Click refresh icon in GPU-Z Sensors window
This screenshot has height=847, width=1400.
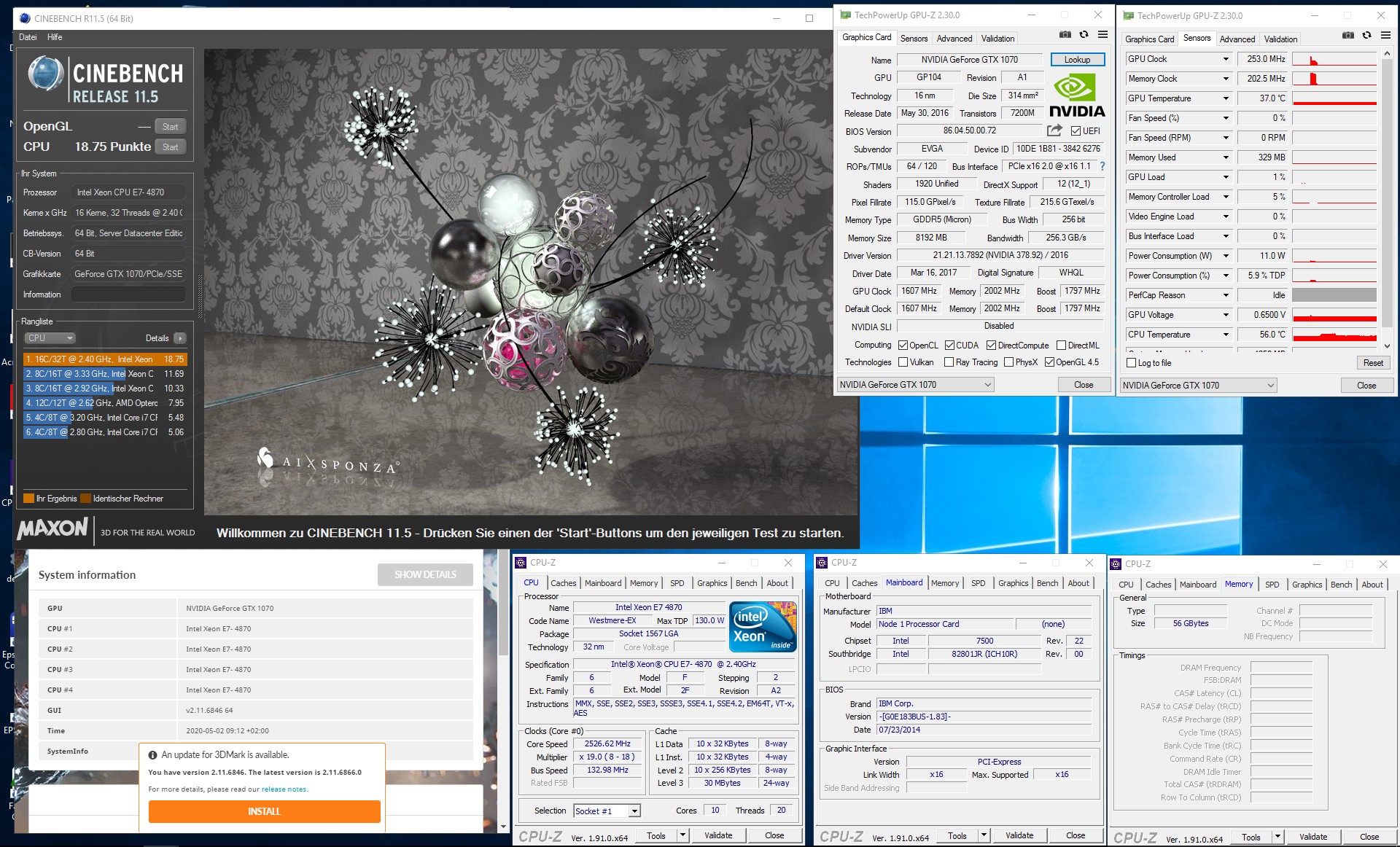click(1367, 36)
